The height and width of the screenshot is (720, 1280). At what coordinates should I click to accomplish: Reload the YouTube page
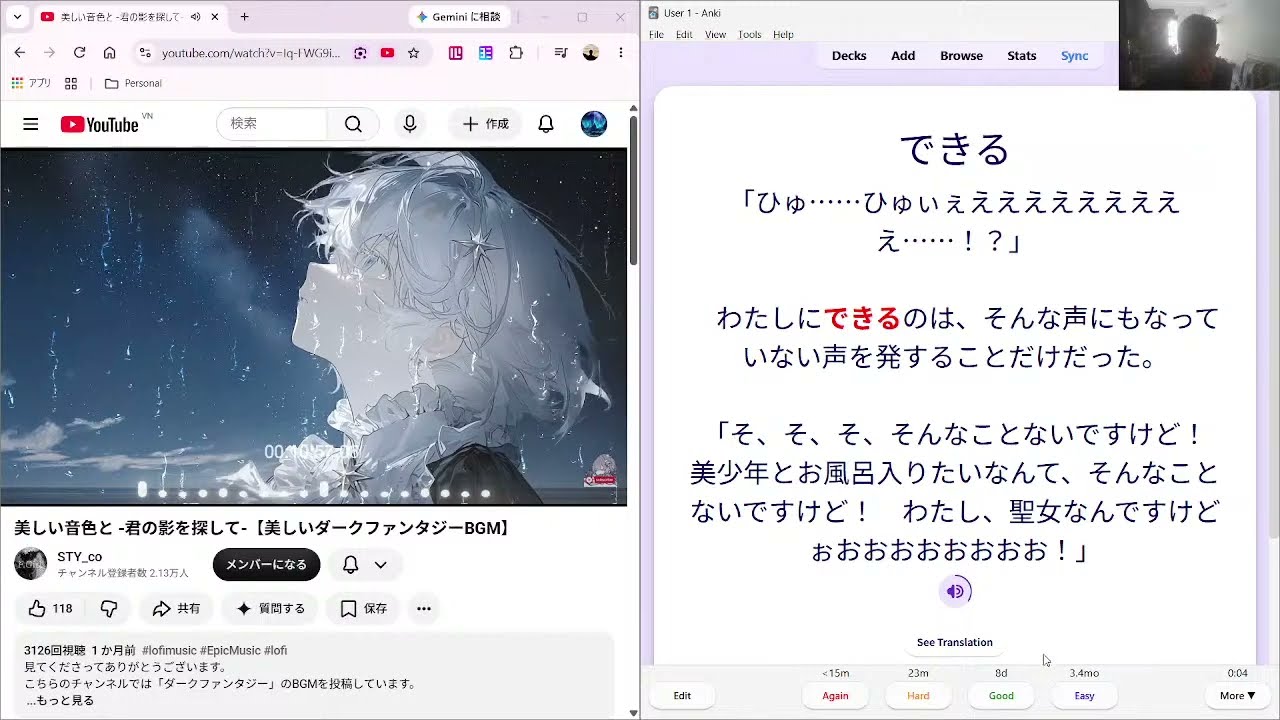point(79,53)
